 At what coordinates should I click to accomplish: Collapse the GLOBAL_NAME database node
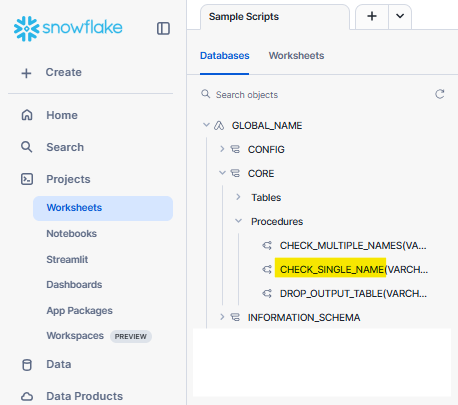coord(206,125)
